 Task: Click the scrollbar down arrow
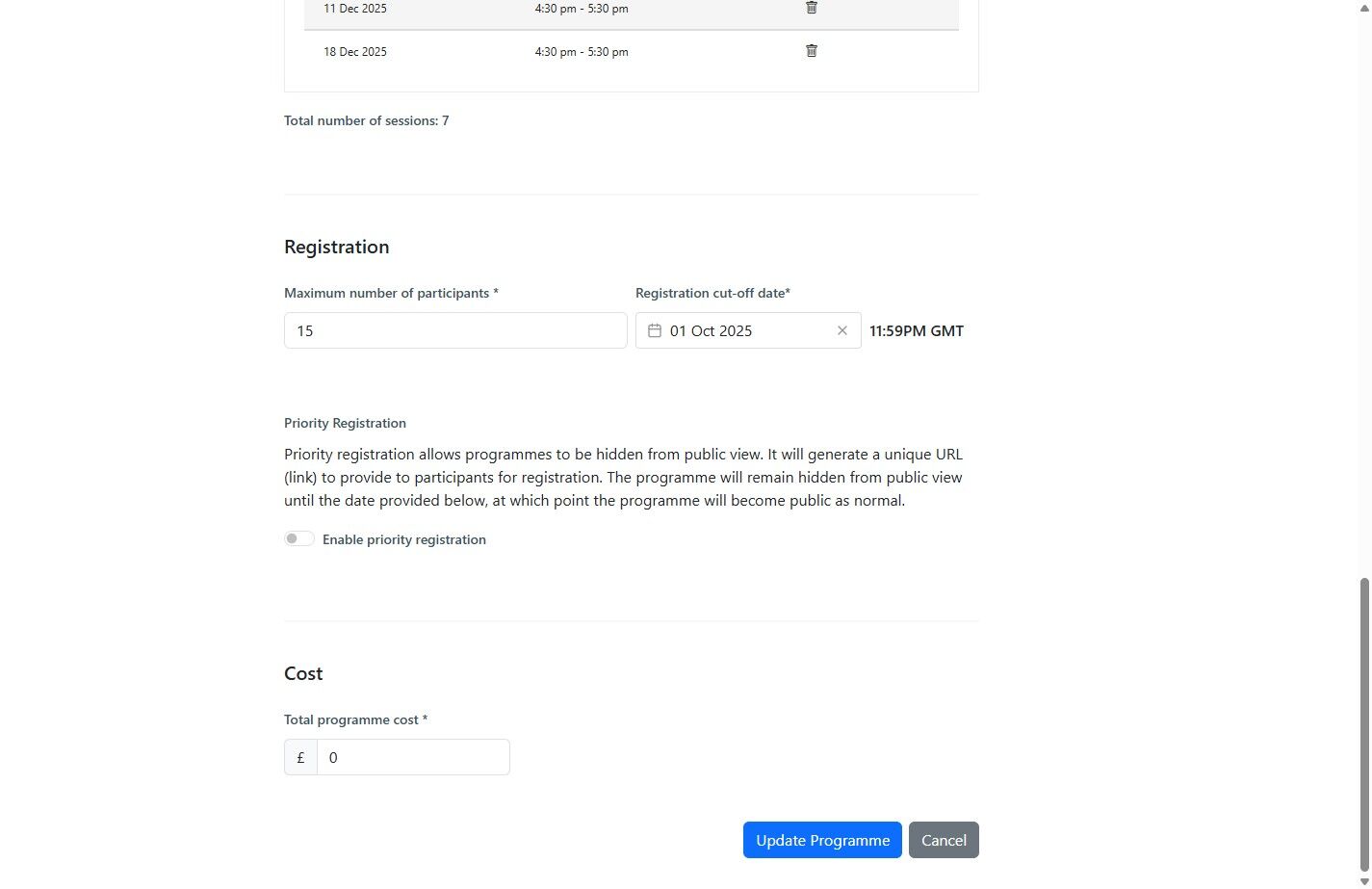[1363, 881]
